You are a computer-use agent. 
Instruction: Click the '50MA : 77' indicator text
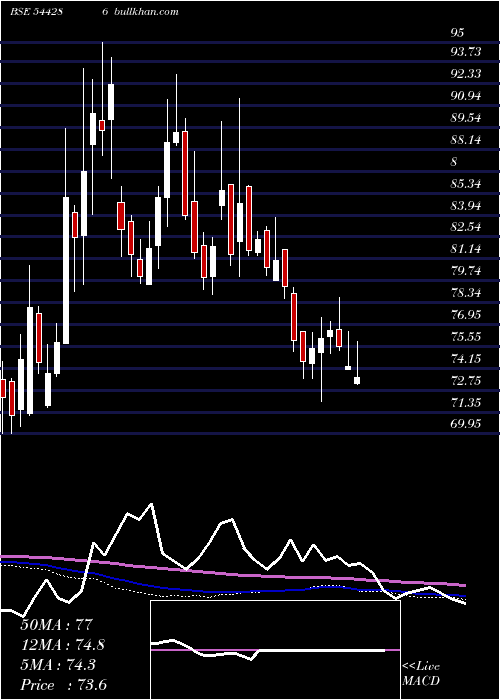pos(56,625)
